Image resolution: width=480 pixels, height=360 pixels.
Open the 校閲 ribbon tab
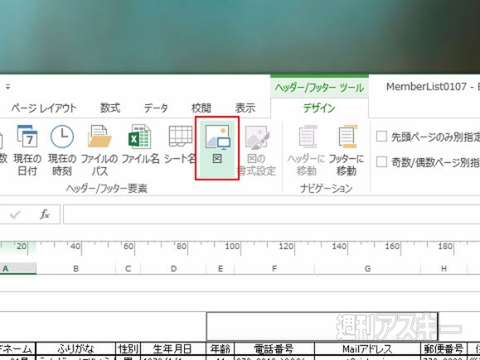[x=201, y=108]
